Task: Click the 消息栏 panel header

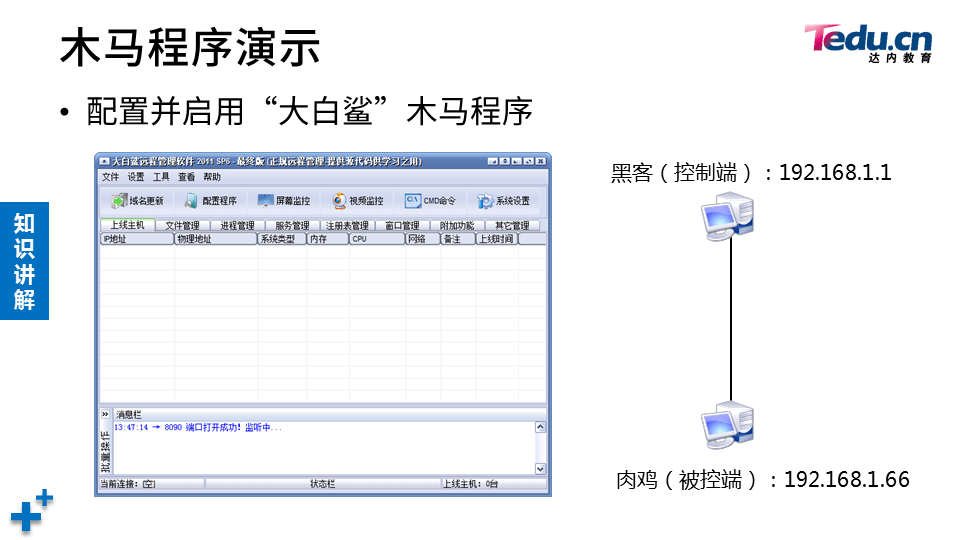Action: pos(329,414)
